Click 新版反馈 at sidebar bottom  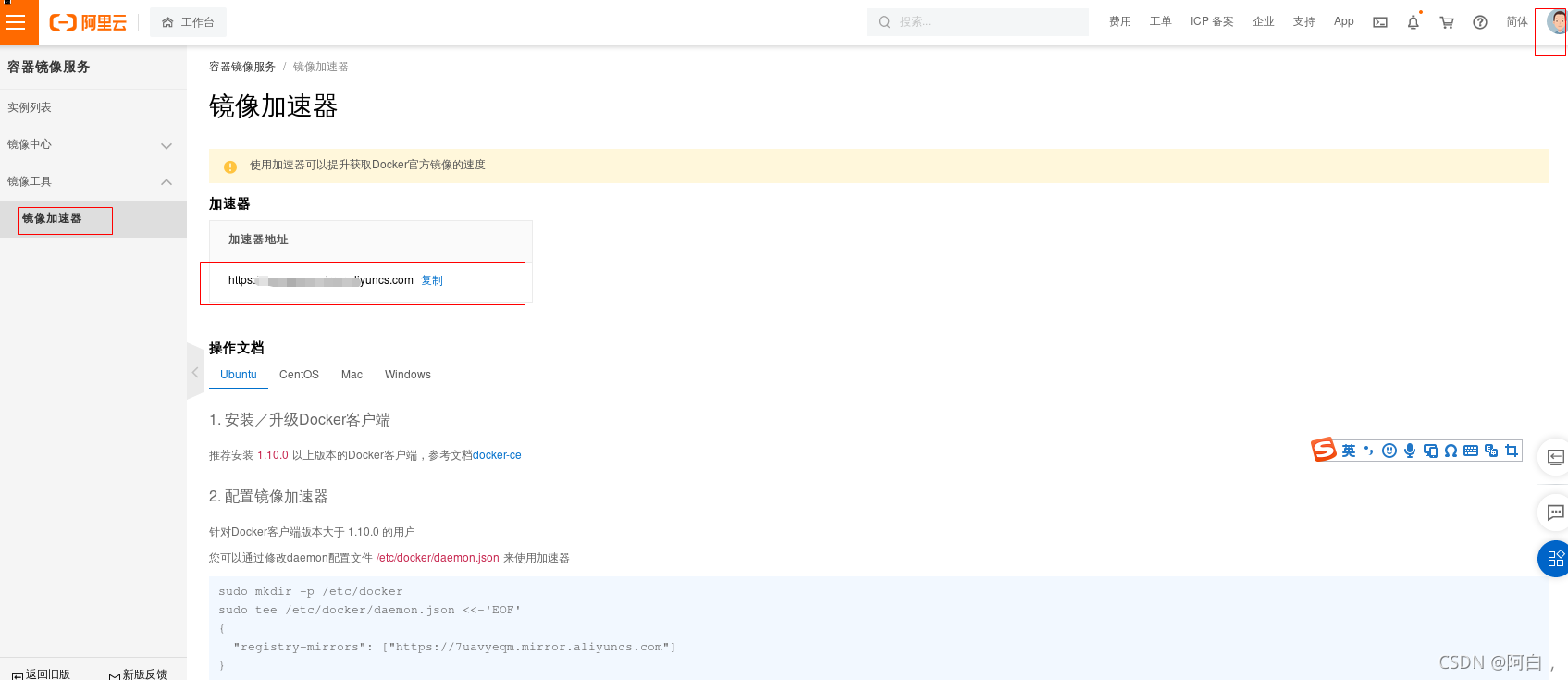pyautogui.click(x=138, y=674)
